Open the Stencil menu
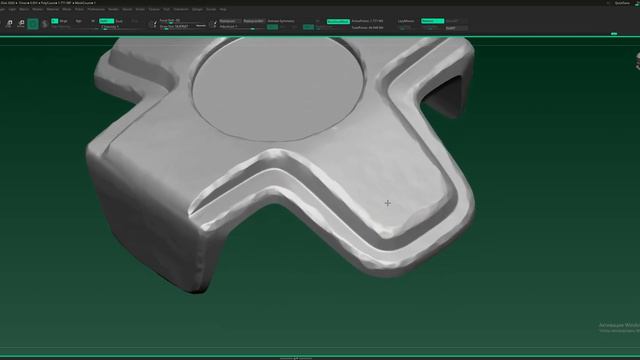 tap(127, 9)
